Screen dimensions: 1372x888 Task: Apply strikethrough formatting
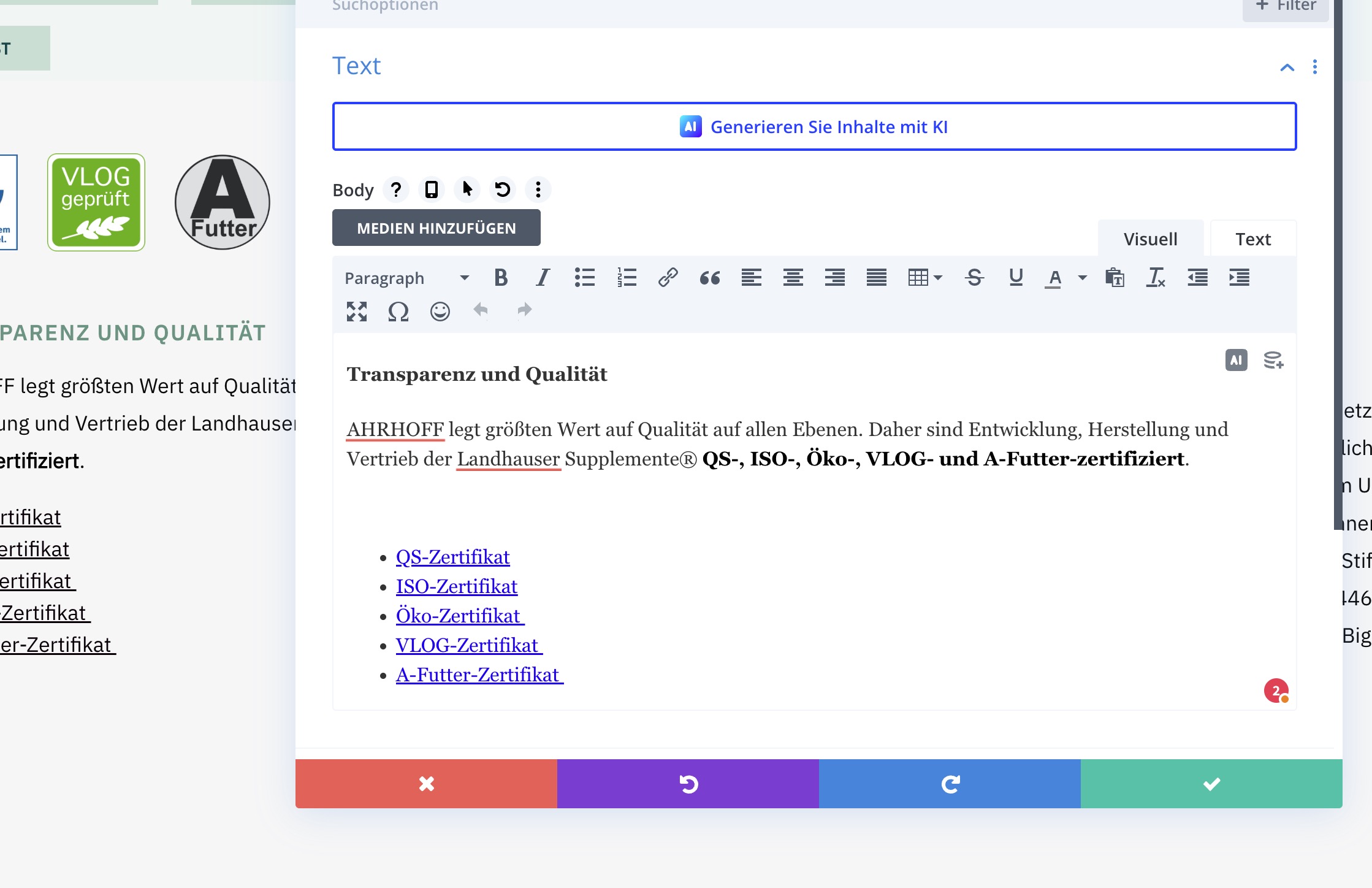click(x=974, y=278)
